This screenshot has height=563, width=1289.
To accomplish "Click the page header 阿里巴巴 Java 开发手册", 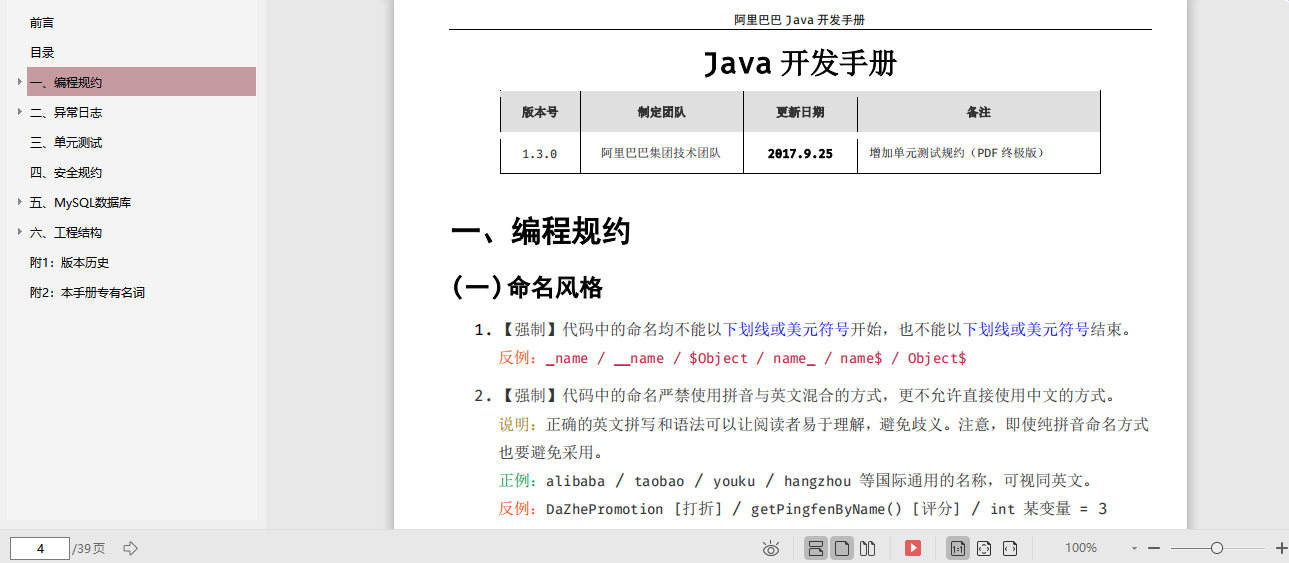I will click(799, 19).
